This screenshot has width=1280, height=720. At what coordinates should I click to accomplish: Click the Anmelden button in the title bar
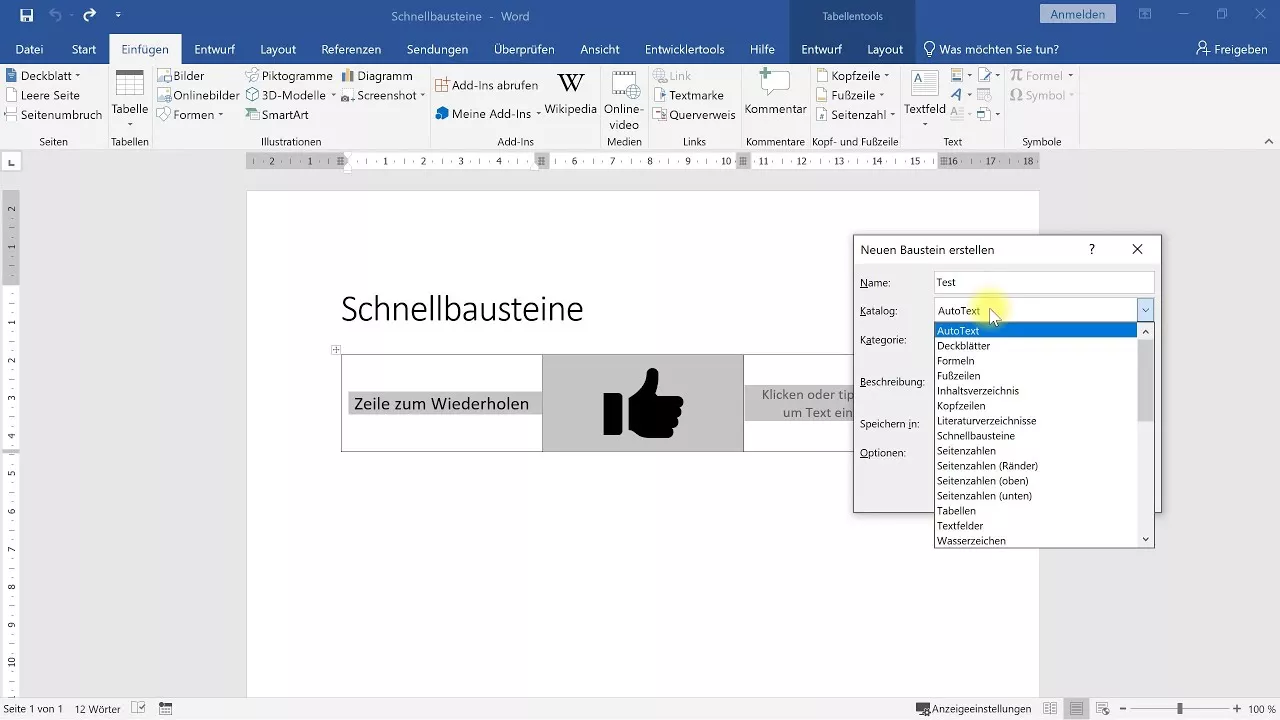click(x=1079, y=14)
